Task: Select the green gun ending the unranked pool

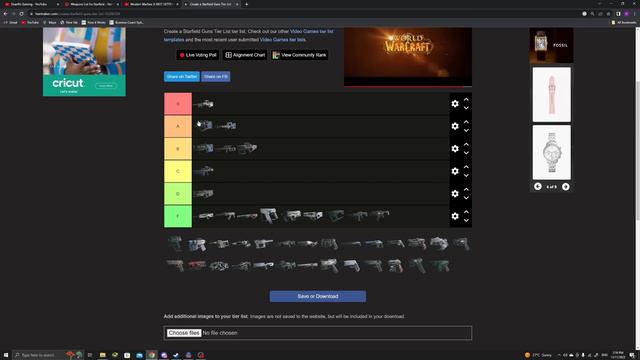Action: pyautogui.click(x=440, y=266)
